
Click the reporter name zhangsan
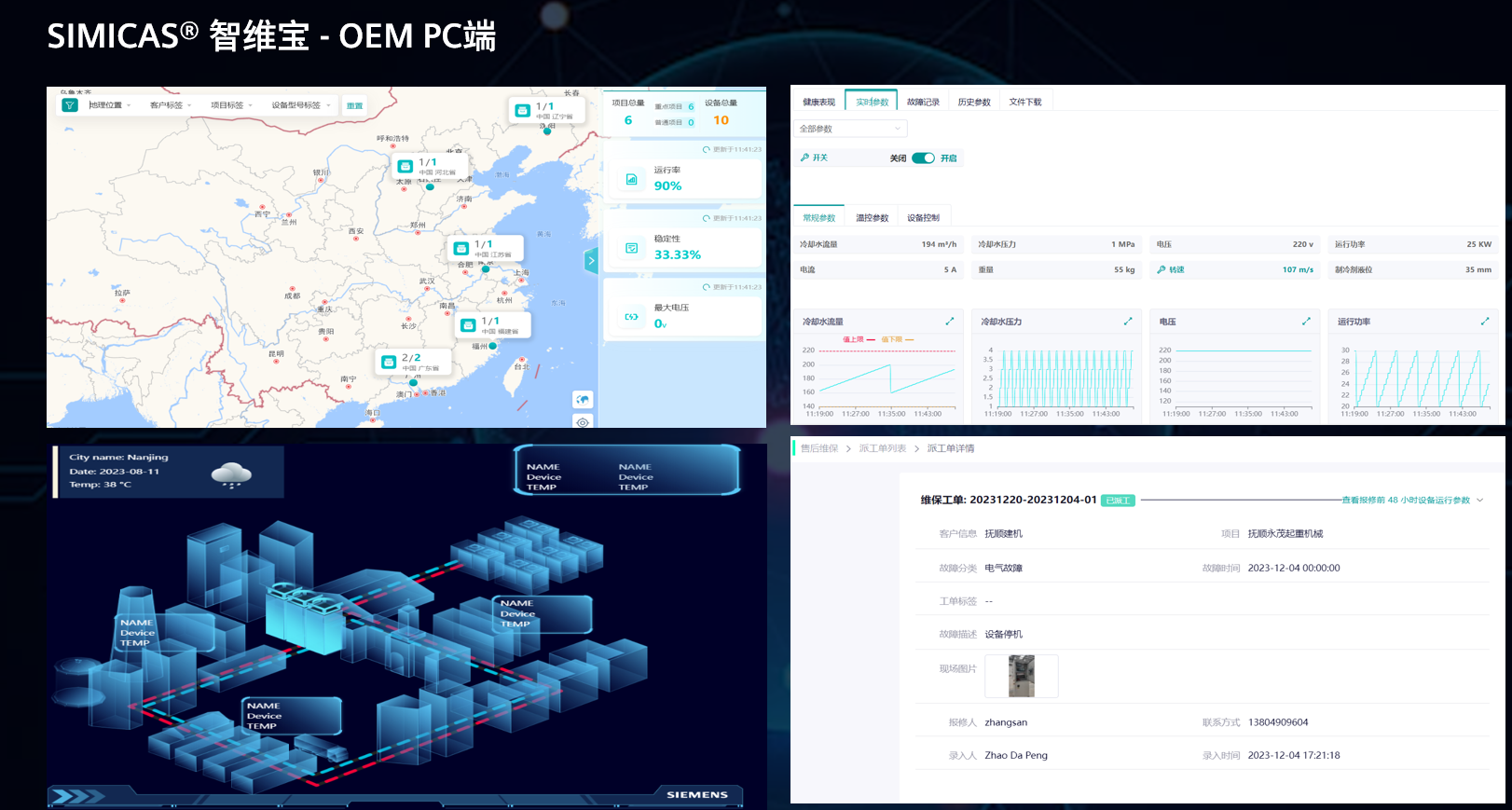point(1006,722)
